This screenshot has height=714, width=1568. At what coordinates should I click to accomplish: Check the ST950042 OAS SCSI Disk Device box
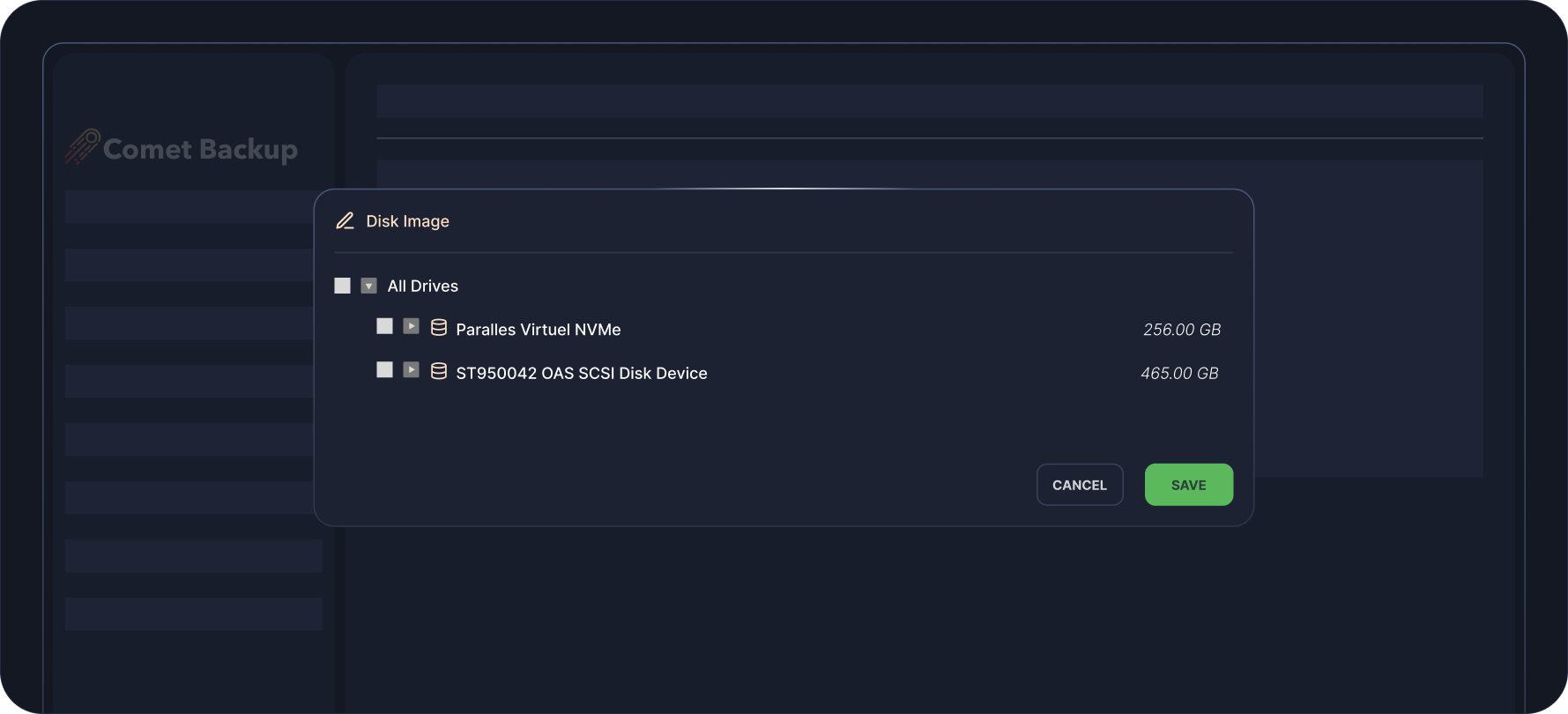(385, 370)
